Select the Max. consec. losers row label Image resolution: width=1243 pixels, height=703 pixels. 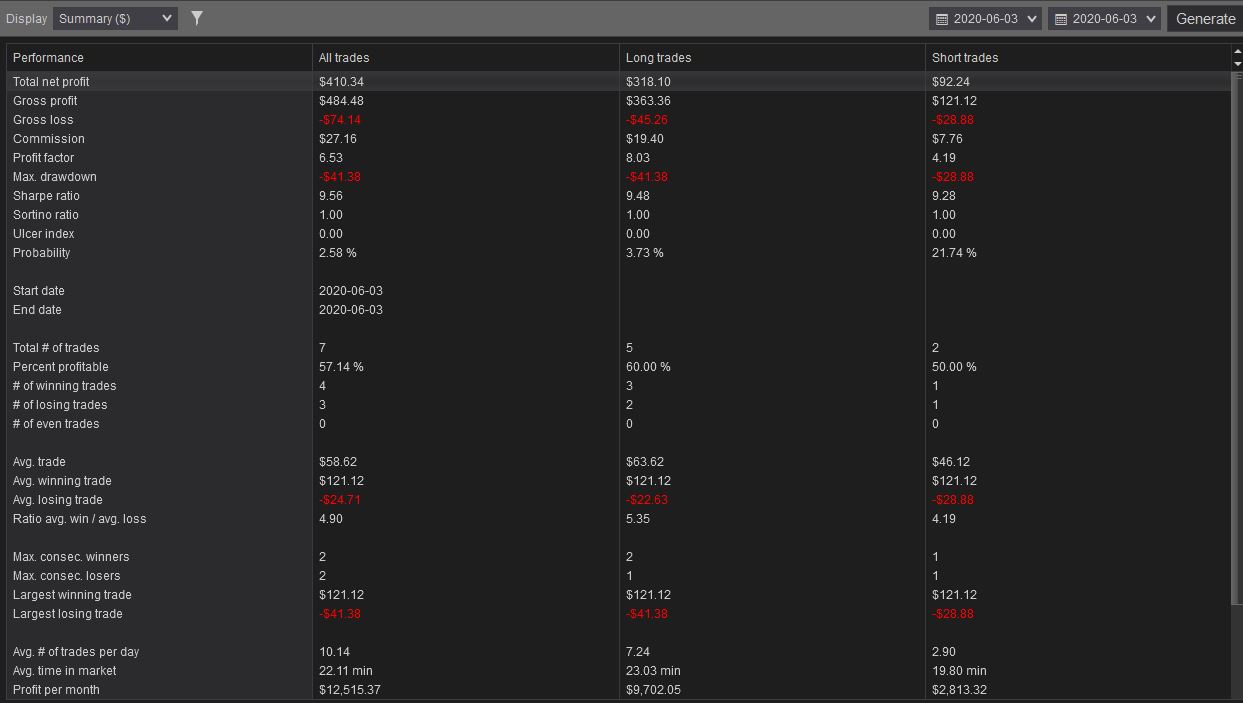(67, 576)
